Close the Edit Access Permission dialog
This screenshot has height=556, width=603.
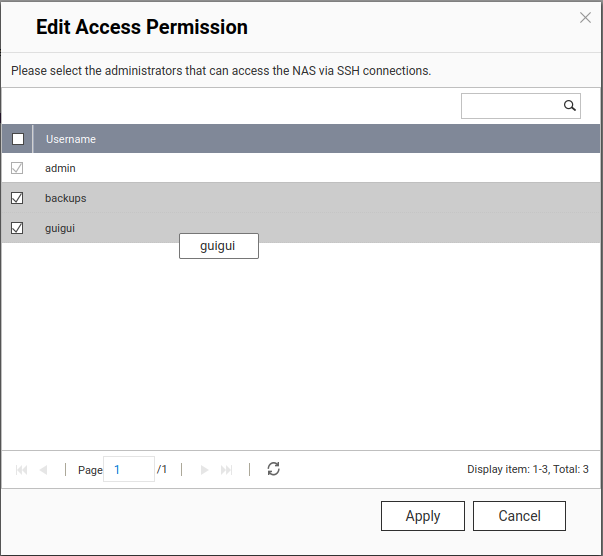(586, 17)
